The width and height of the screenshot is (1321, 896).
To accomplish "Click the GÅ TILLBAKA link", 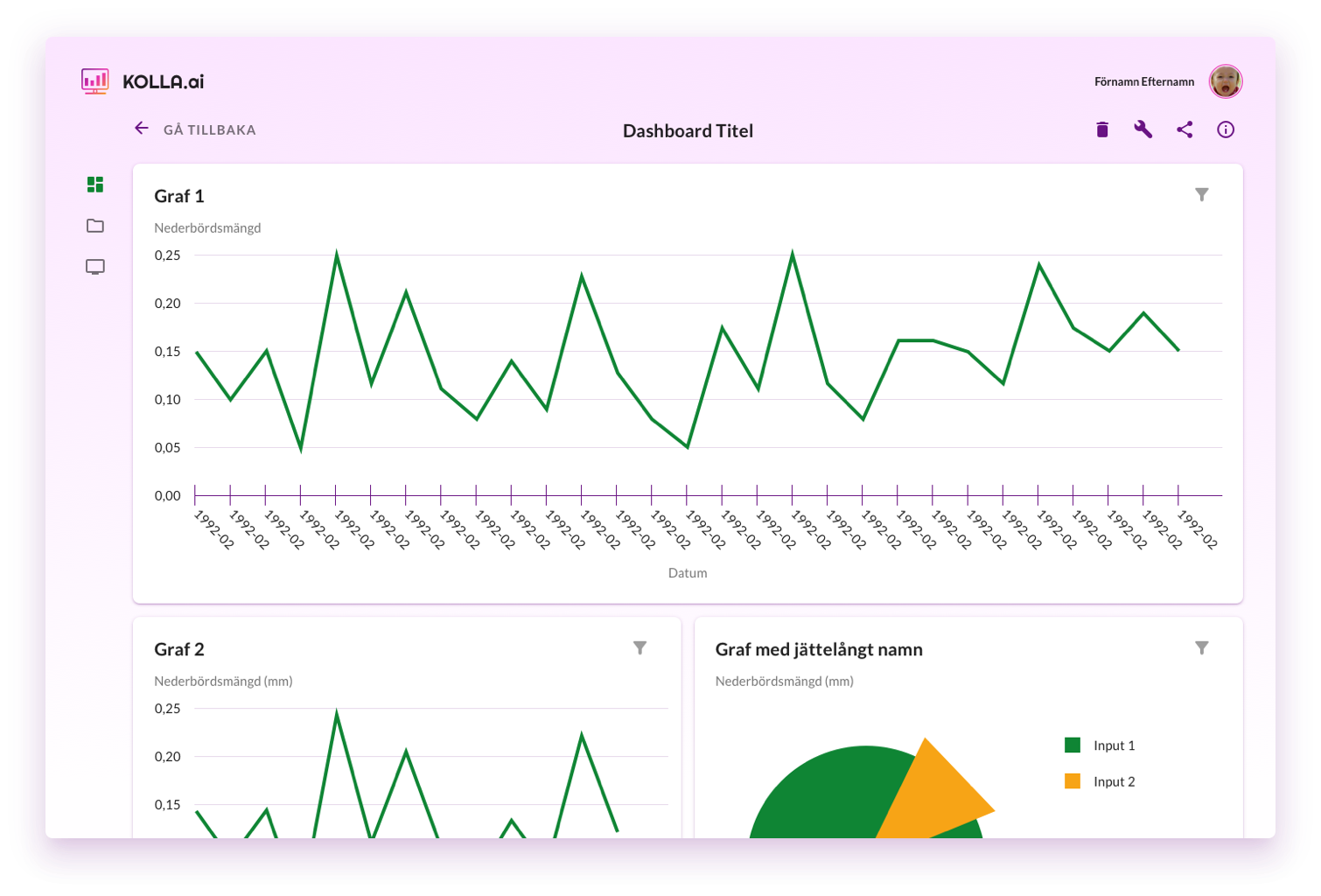I will (210, 129).
